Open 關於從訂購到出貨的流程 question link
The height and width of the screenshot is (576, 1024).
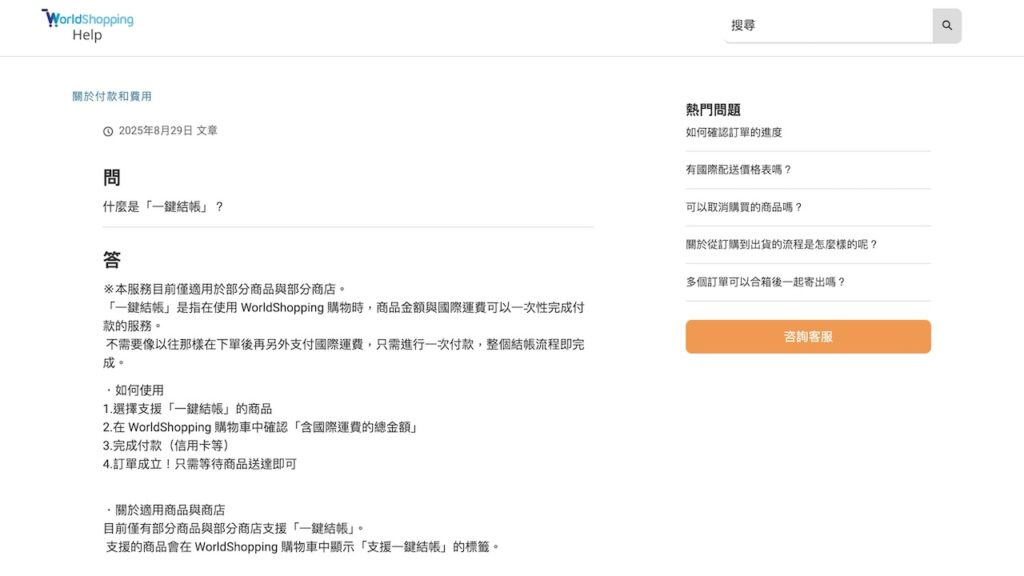pos(782,244)
